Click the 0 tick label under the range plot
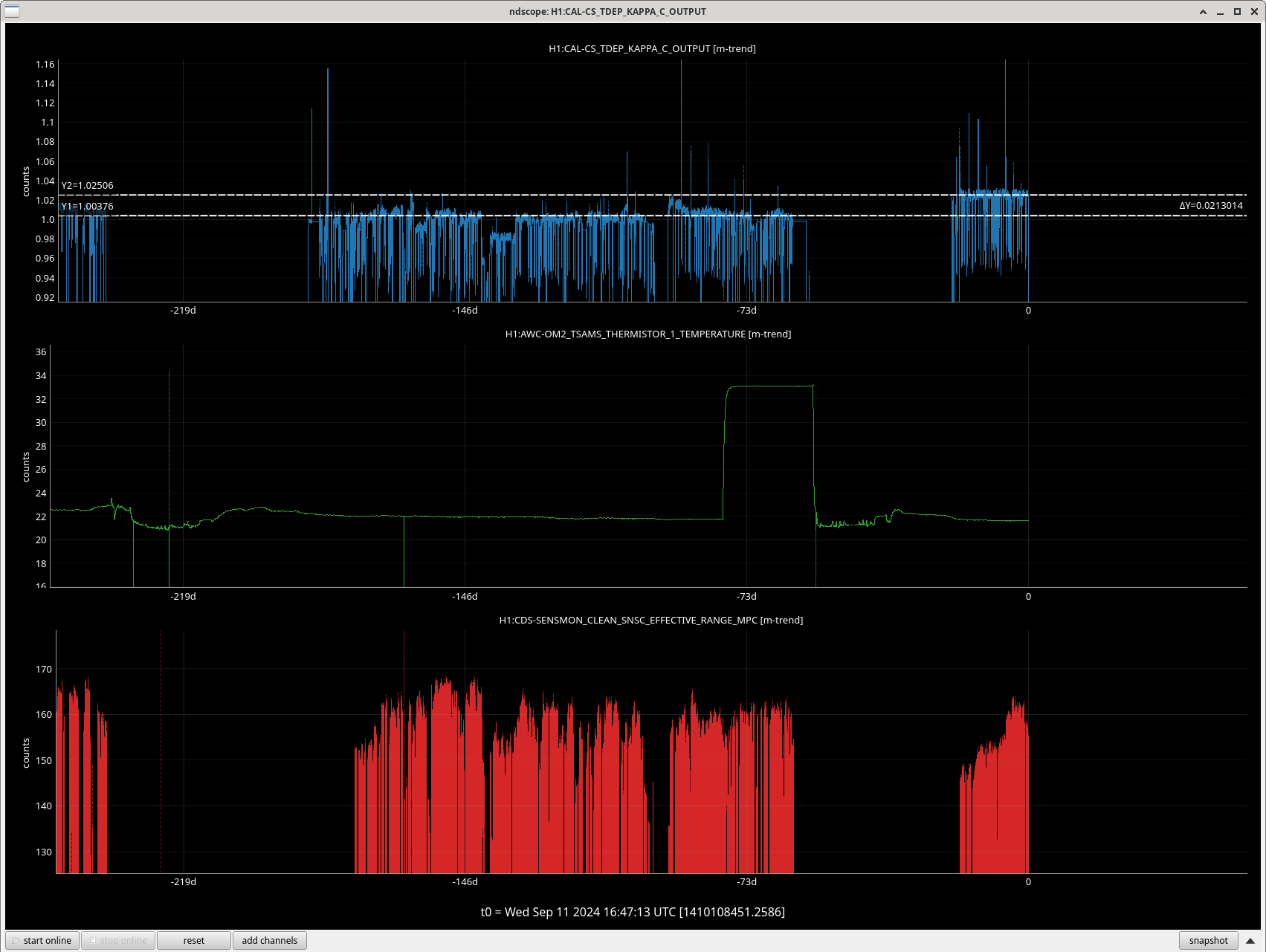This screenshot has height=952, width=1266. click(1028, 882)
